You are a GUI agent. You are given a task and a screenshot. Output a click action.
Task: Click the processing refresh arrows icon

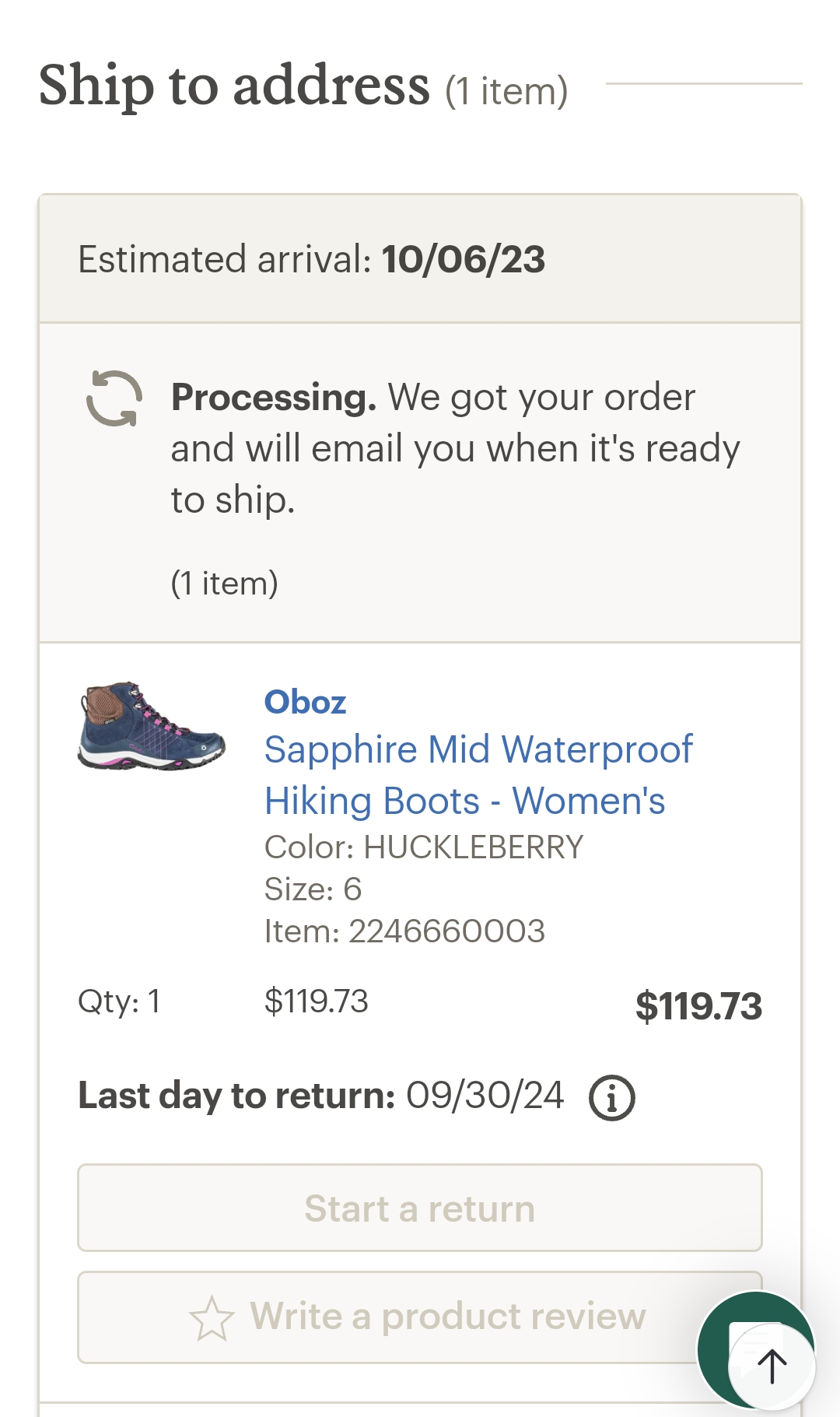[x=114, y=398]
